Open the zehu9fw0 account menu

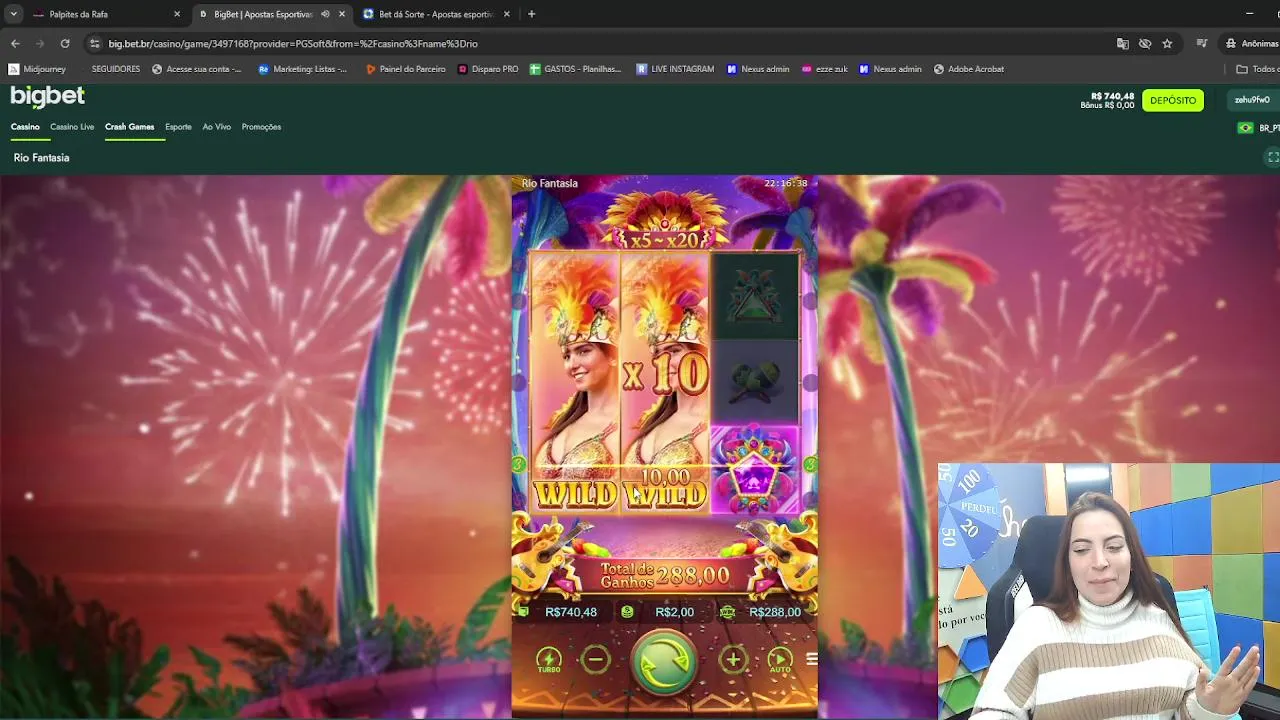(1252, 100)
